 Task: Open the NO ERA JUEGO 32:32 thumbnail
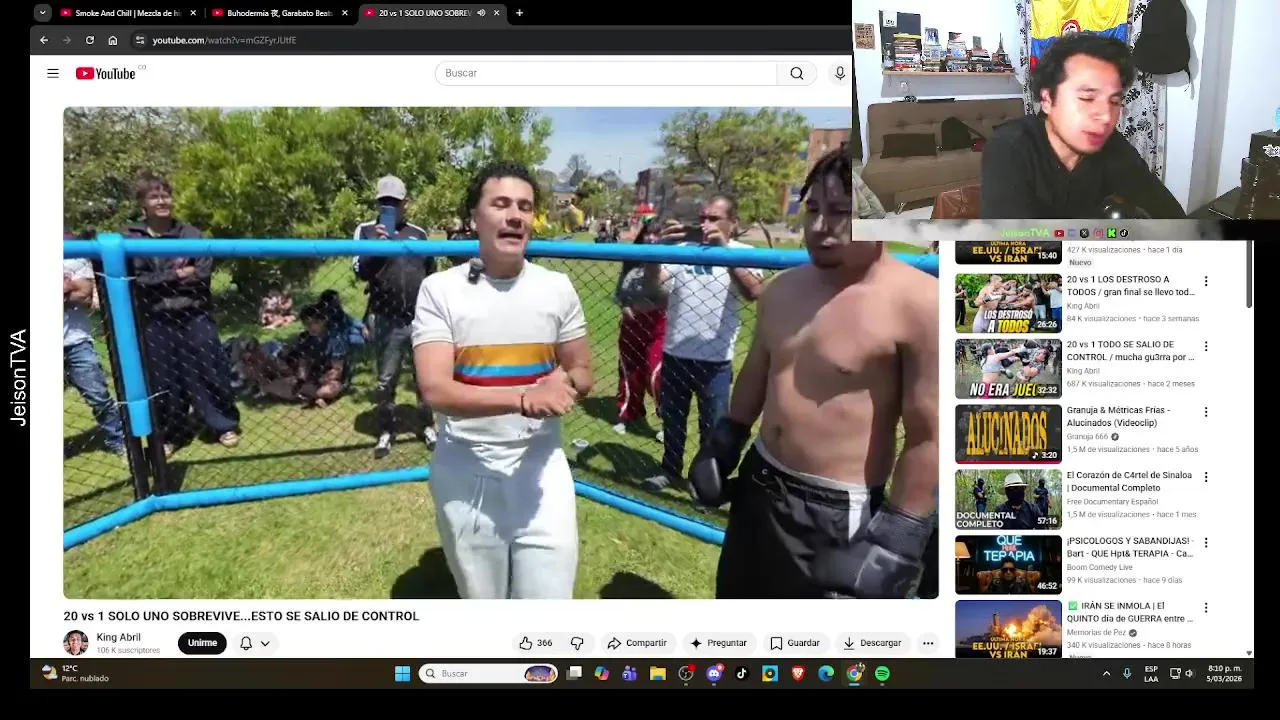(x=1008, y=368)
